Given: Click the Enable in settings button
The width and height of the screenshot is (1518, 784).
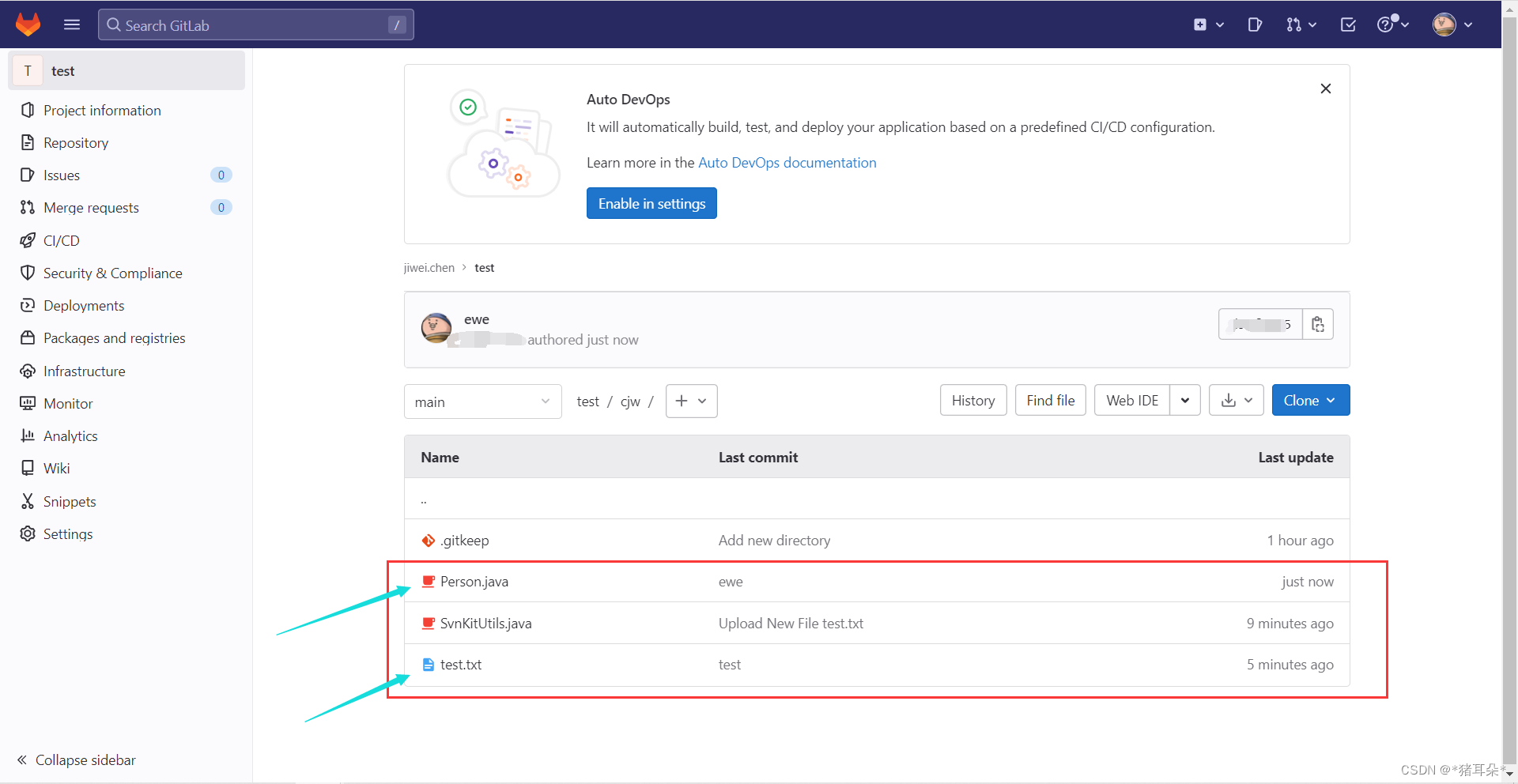Looking at the screenshot, I should (651, 203).
